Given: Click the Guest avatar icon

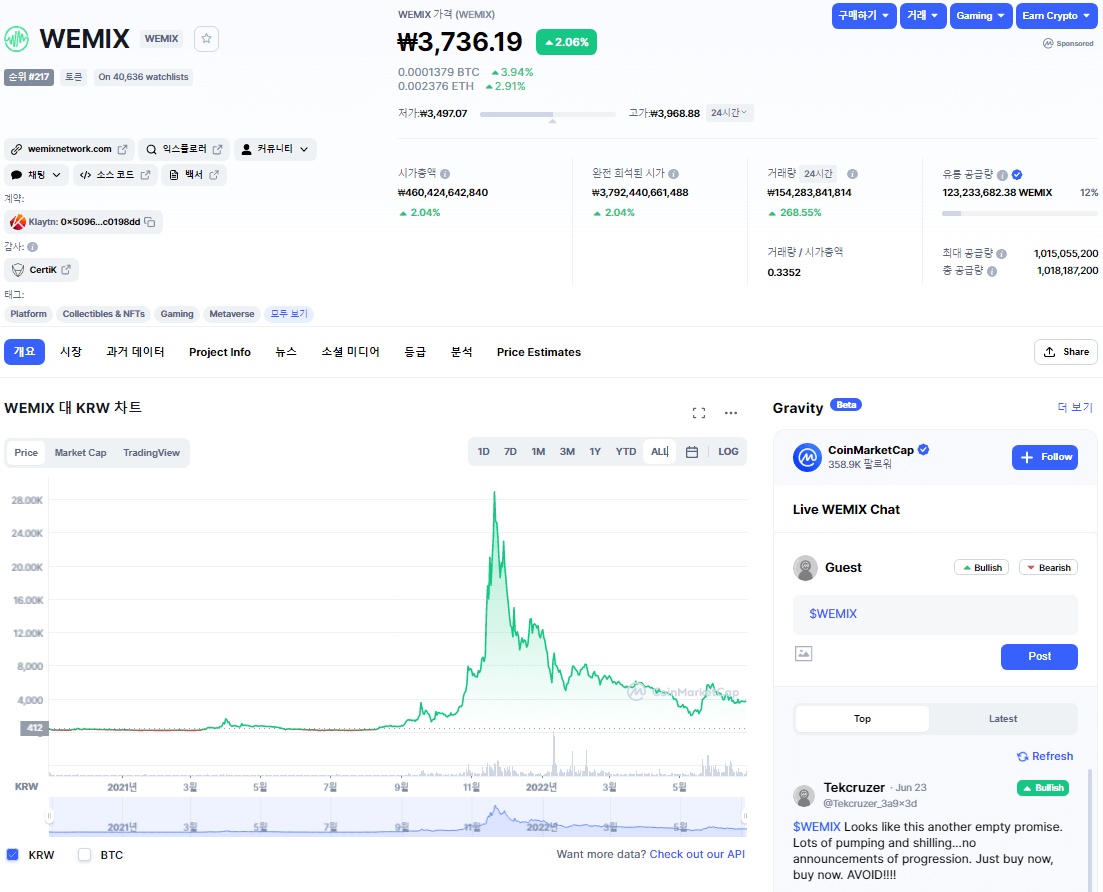Looking at the screenshot, I should 805,568.
